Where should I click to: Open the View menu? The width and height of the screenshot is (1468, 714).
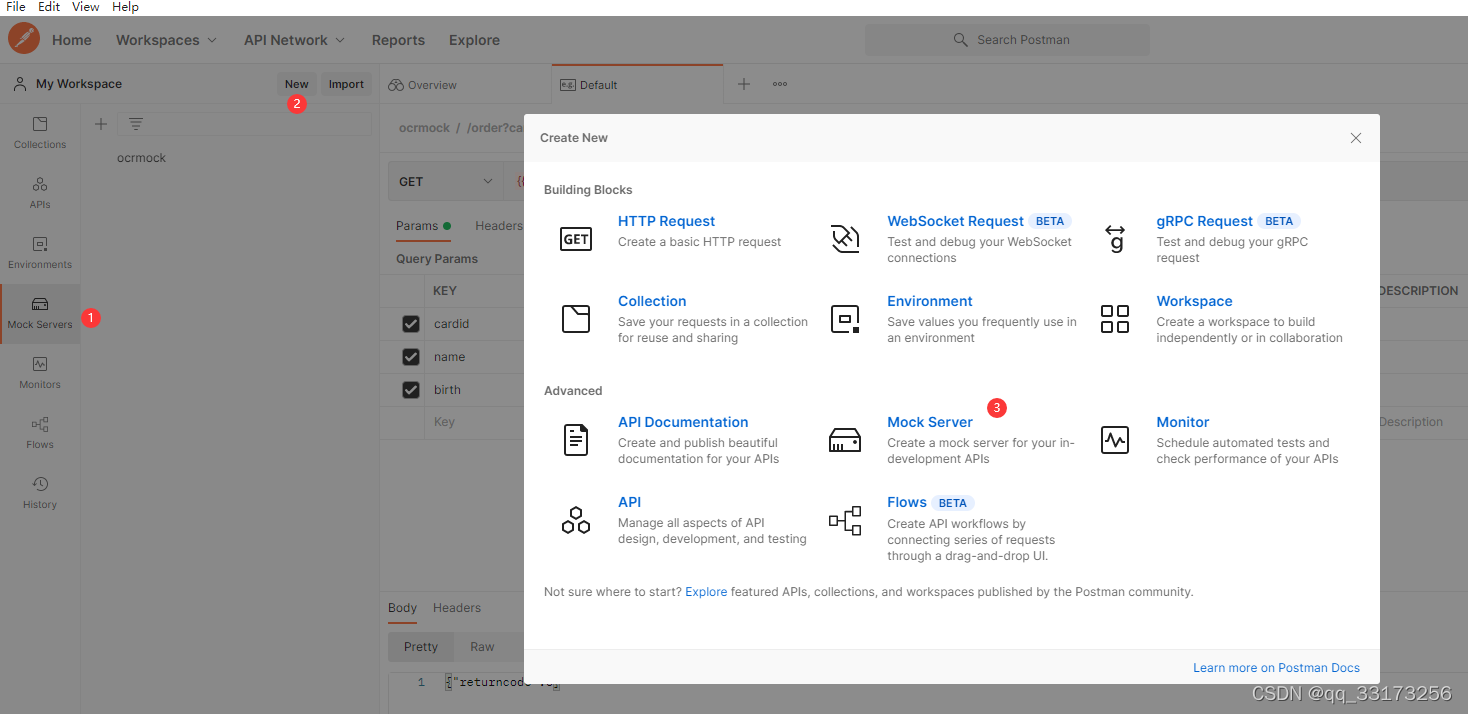click(x=86, y=7)
